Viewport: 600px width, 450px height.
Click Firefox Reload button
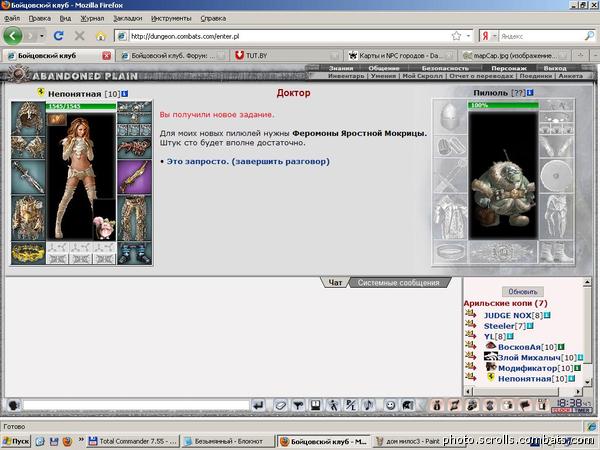click(59, 36)
